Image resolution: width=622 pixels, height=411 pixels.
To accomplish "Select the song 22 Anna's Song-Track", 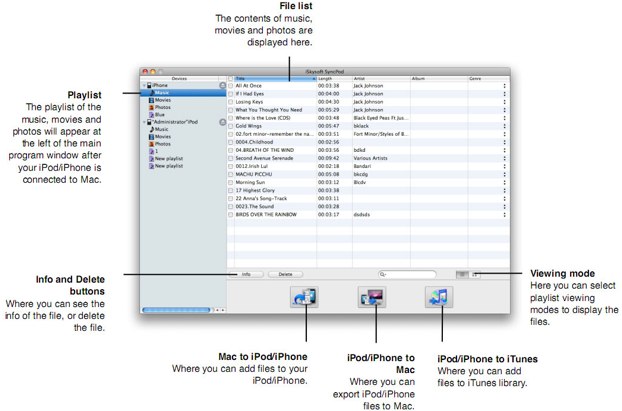I will [x=261, y=198].
